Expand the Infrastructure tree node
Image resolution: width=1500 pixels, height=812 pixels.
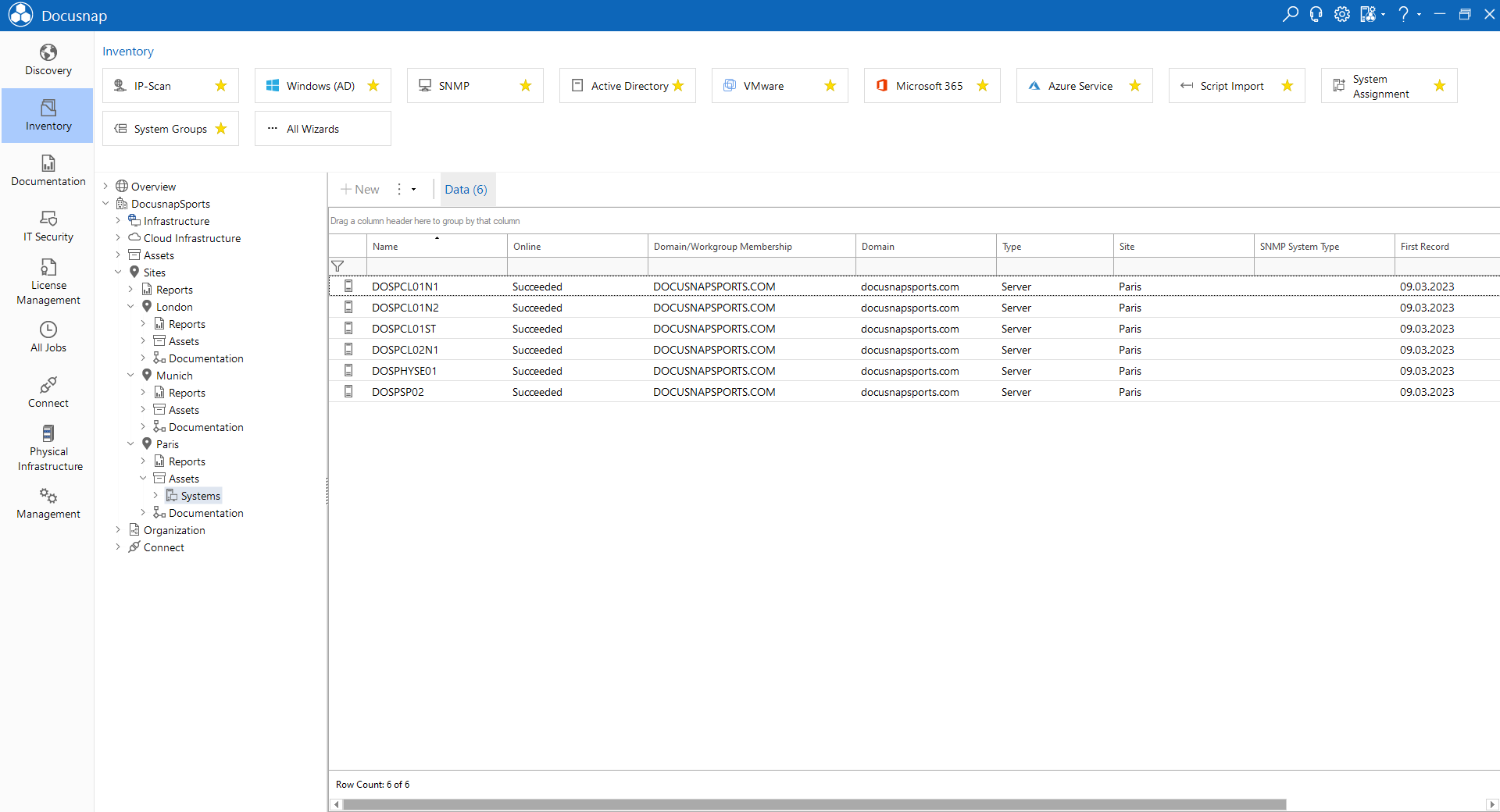coord(118,221)
